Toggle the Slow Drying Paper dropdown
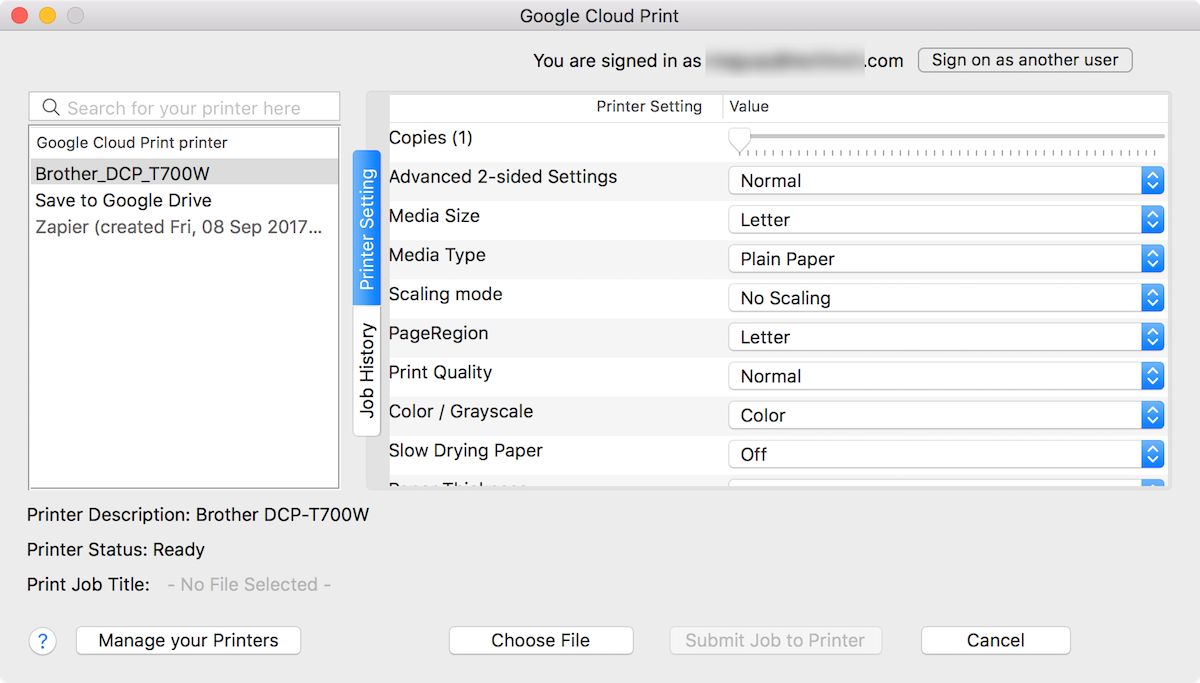 click(945, 454)
